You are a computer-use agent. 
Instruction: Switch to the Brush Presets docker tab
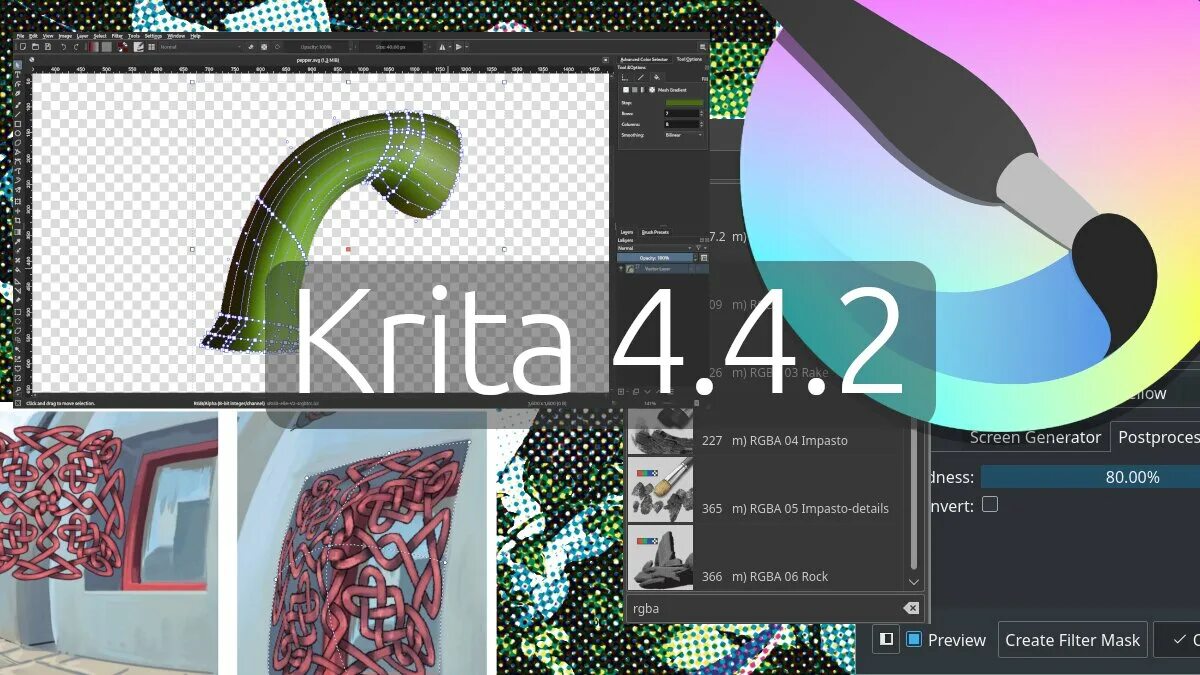point(655,232)
